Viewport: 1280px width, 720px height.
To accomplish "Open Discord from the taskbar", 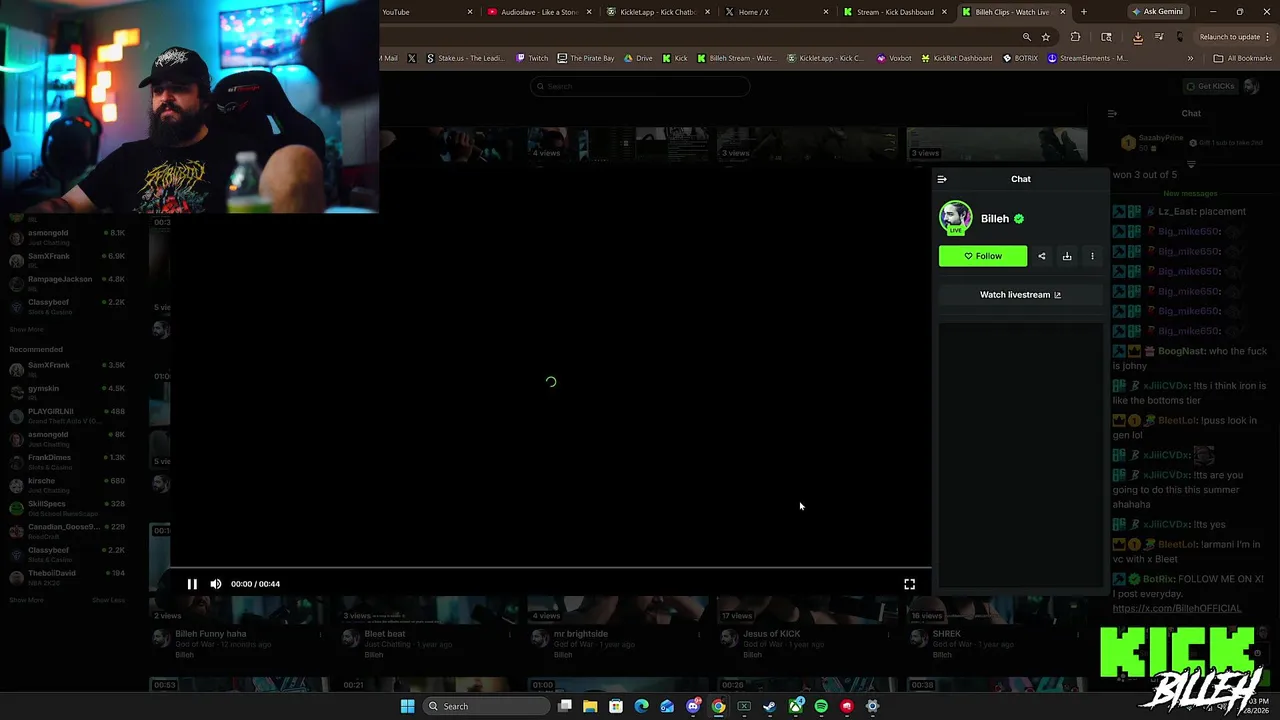I will click(x=693, y=706).
